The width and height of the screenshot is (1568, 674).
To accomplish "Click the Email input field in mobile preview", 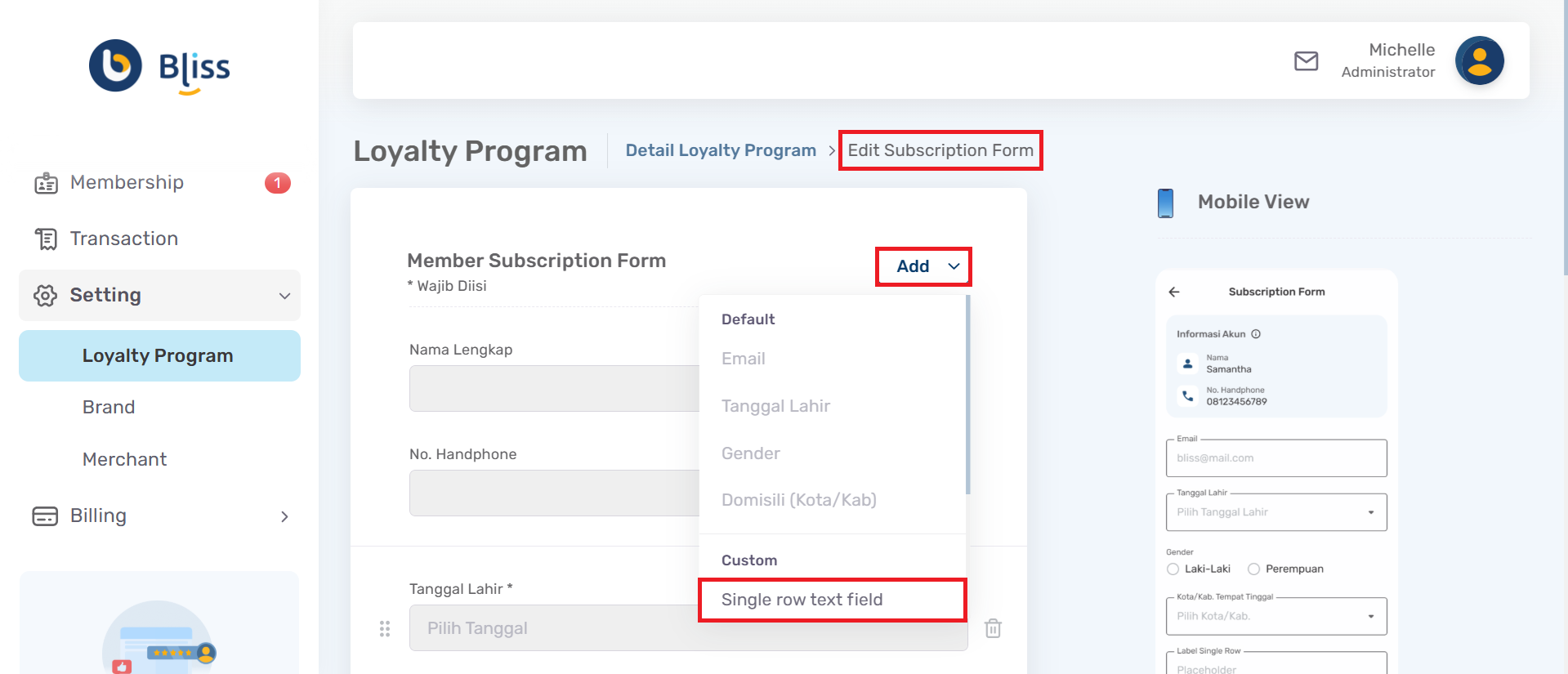I will pyautogui.click(x=1275, y=458).
